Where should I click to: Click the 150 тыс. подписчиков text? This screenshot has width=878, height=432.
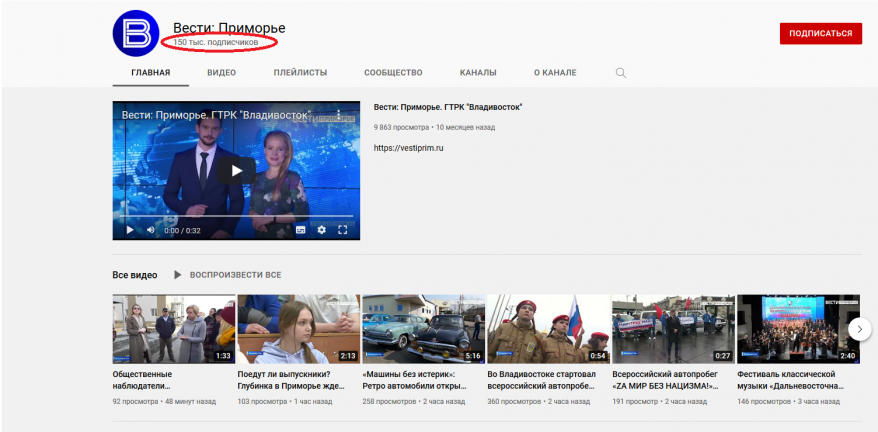click(x=216, y=42)
